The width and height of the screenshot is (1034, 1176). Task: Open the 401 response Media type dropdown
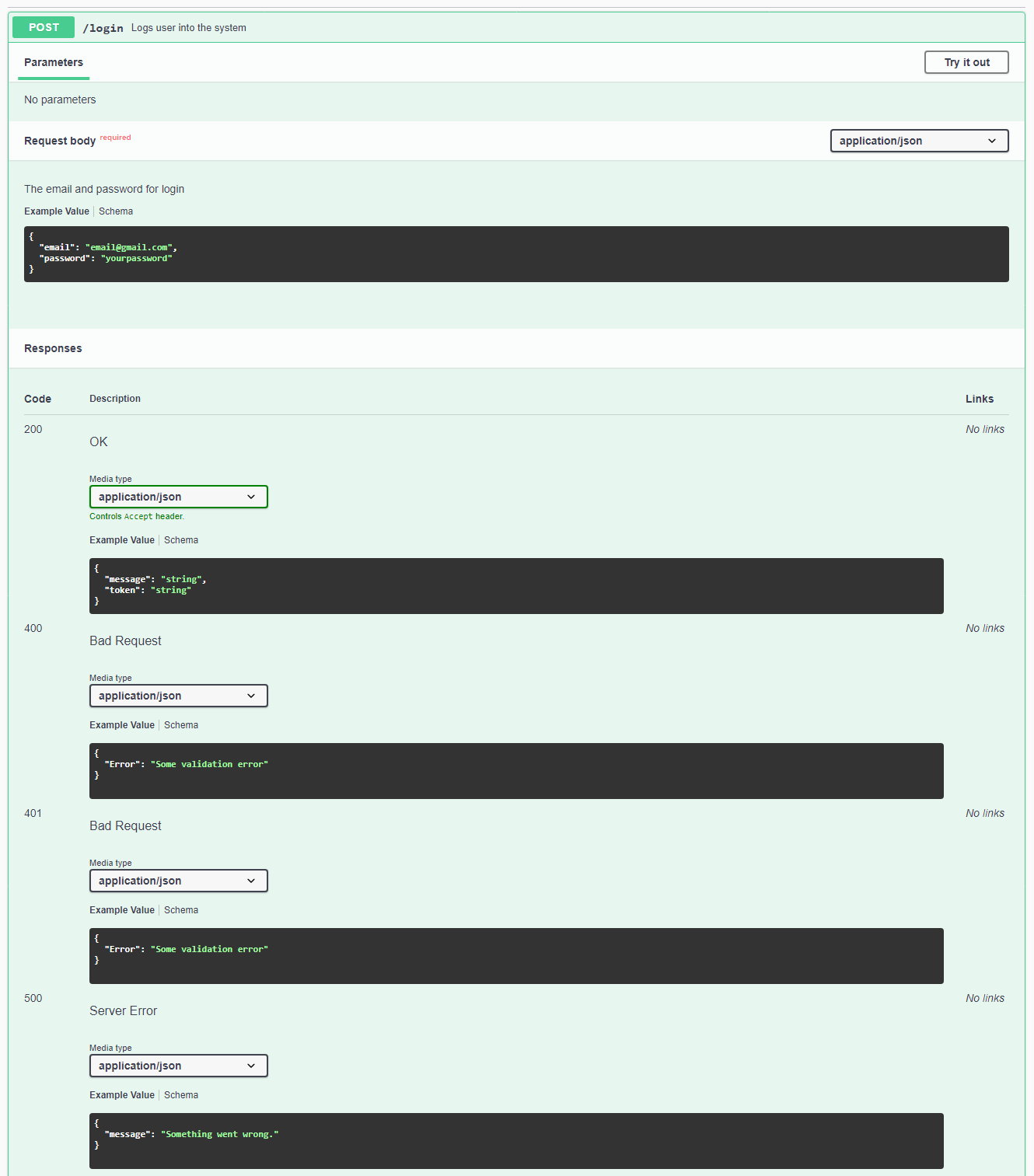click(x=178, y=881)
